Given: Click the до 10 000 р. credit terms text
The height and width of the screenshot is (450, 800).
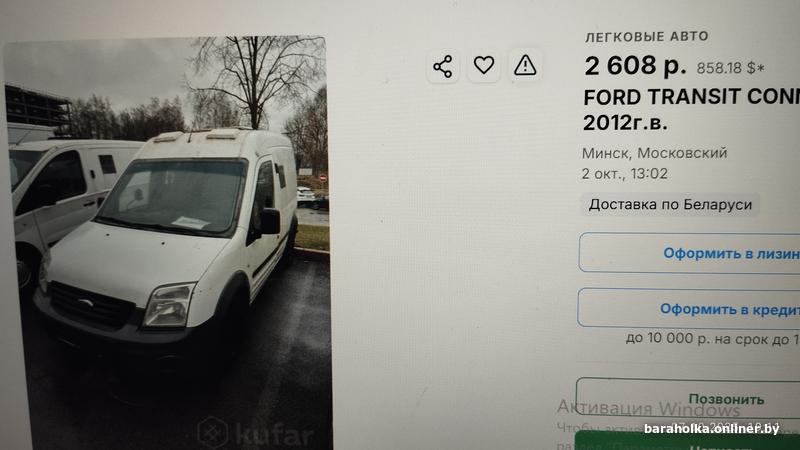Looking at the screenshot, I should [713, 338].
